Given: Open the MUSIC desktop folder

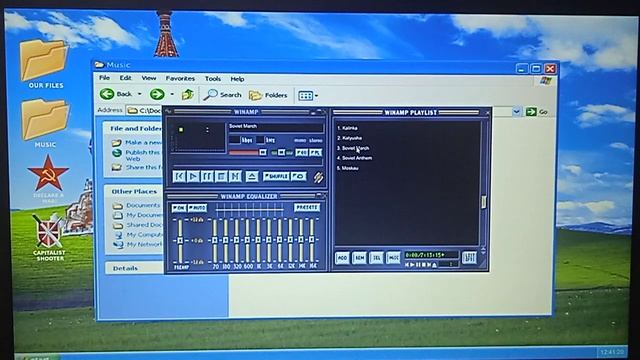Looking at the screenshot, I should click(45, 124).
